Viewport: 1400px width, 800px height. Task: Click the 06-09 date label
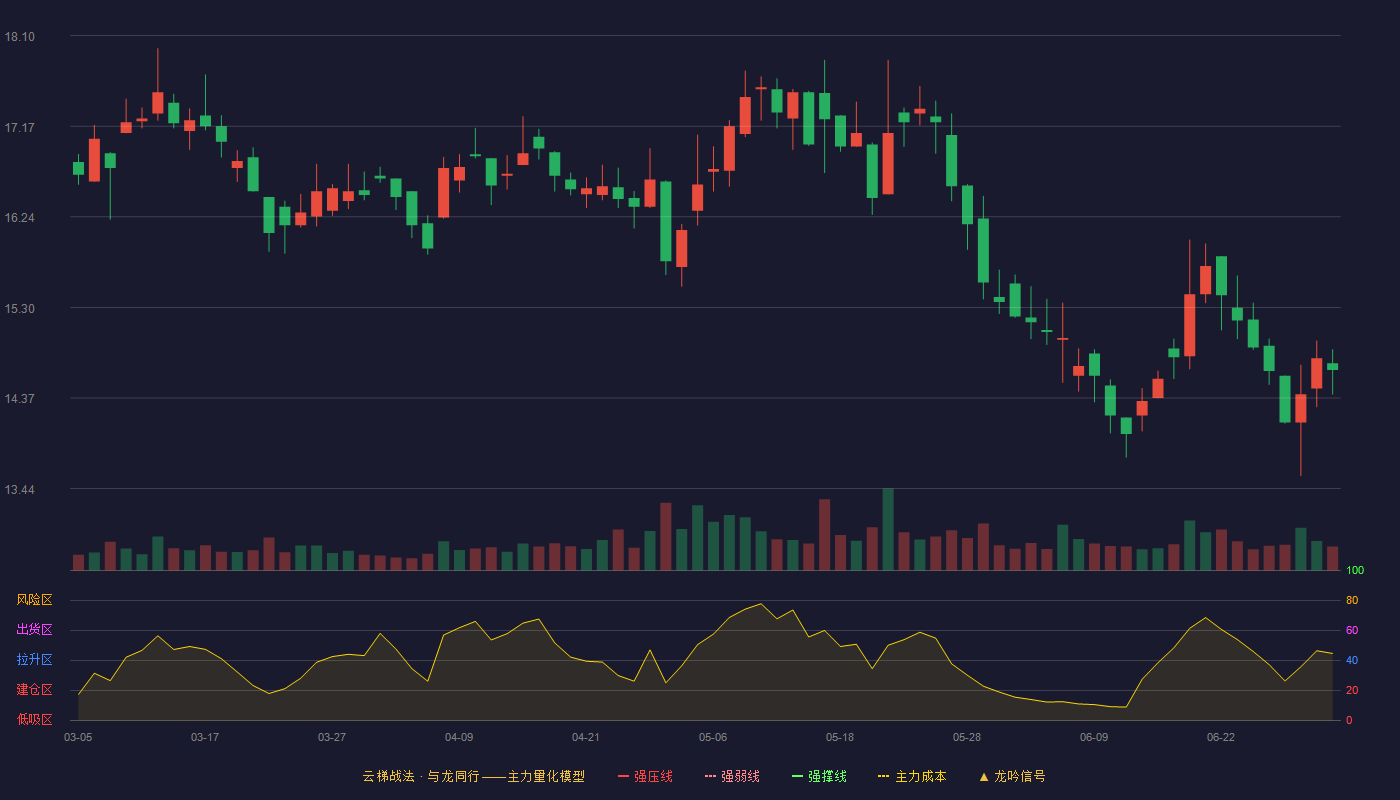tap(1094, 737)
